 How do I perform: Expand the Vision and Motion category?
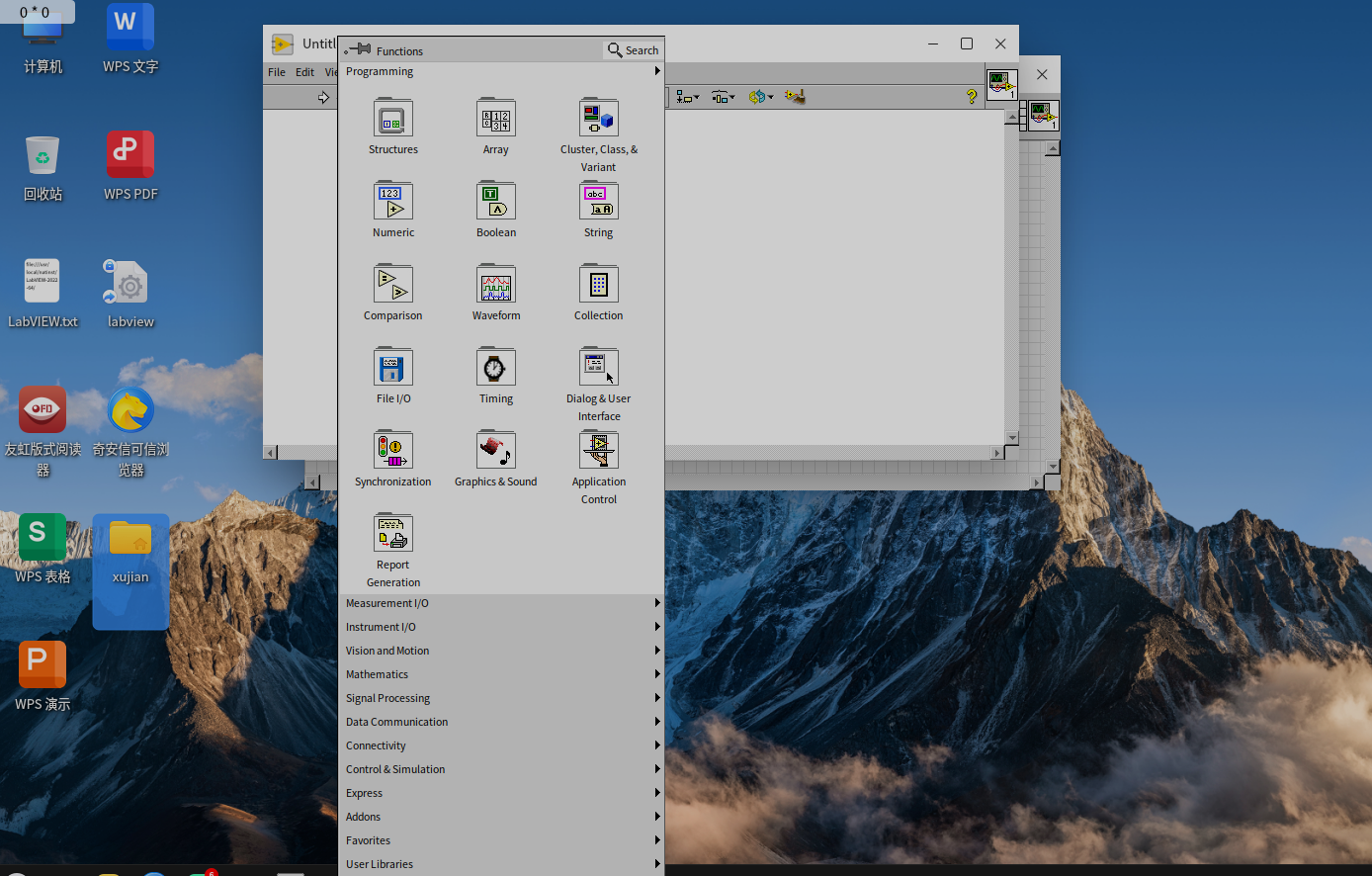(501, 651)
